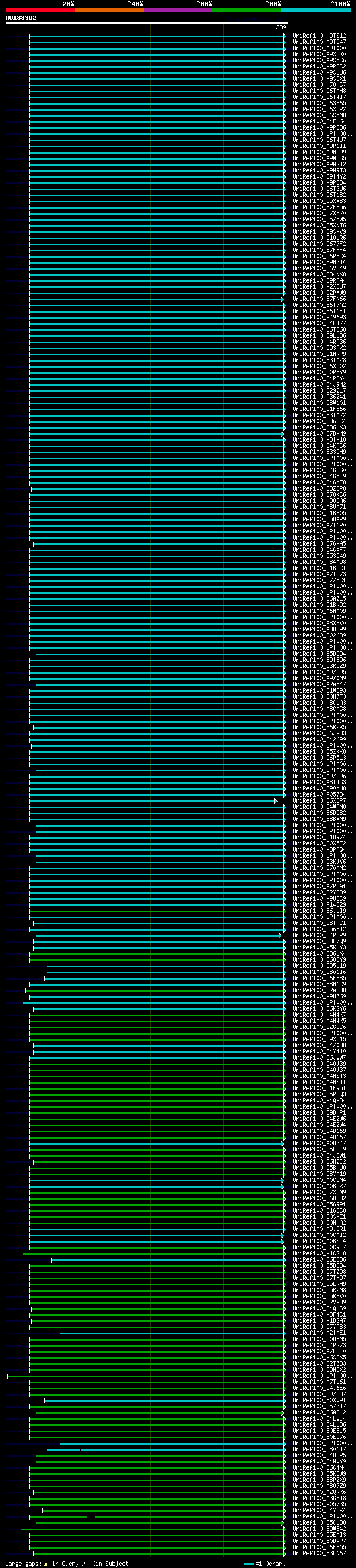The width and height of the screenshot is (356, 1568).
Task: Open hit UniRef100_Q95L19
Action: 319,966
